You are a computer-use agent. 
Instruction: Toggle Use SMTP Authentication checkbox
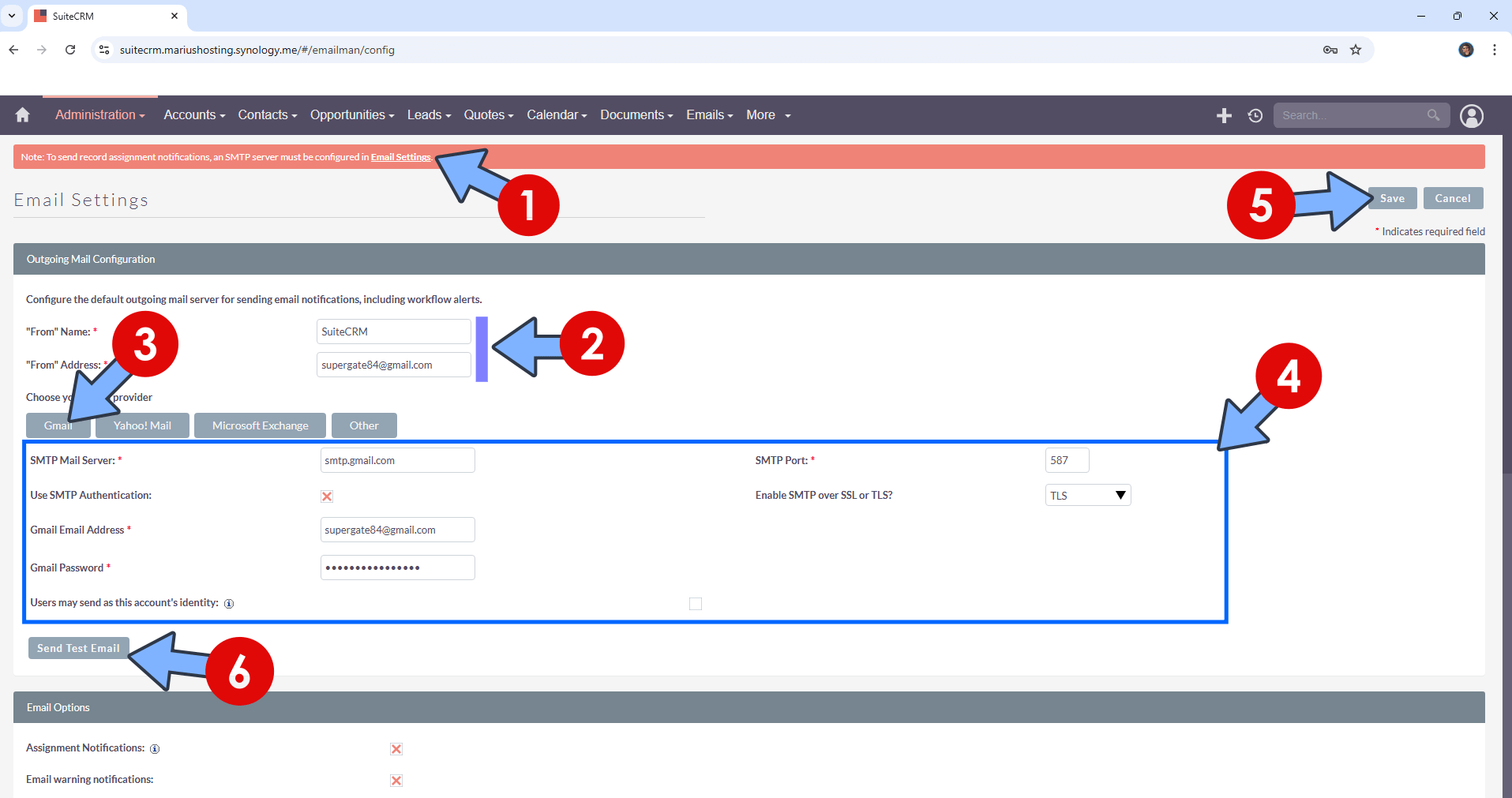coord(327,496)
